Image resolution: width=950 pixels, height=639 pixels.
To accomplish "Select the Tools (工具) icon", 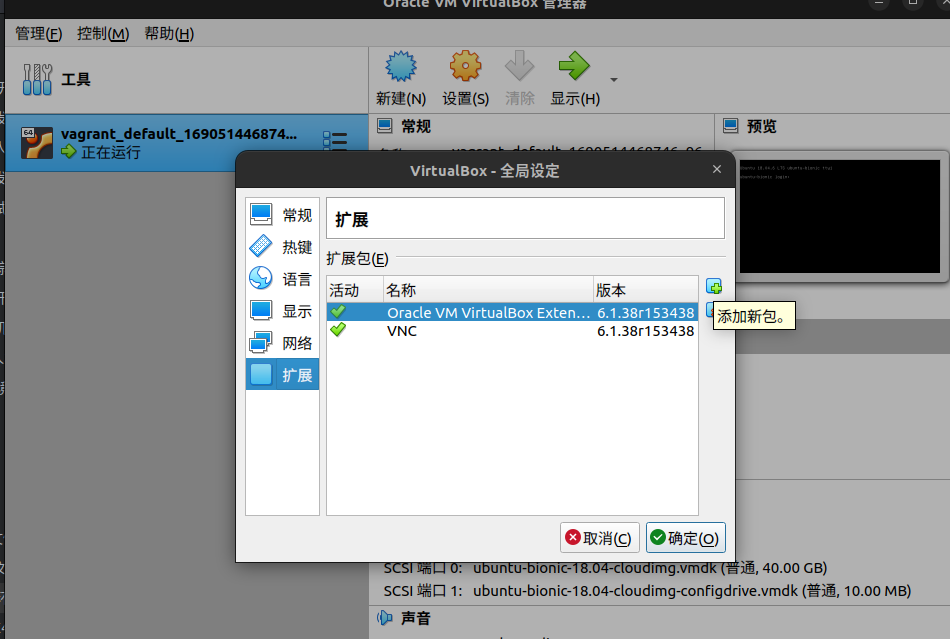I will pos(37,79).
